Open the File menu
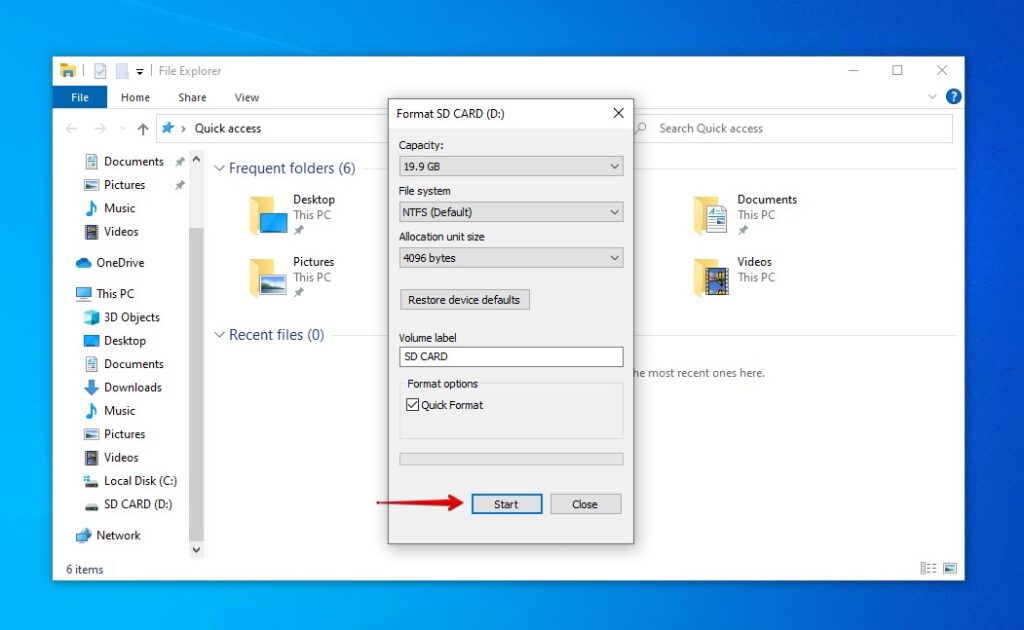 79,97
